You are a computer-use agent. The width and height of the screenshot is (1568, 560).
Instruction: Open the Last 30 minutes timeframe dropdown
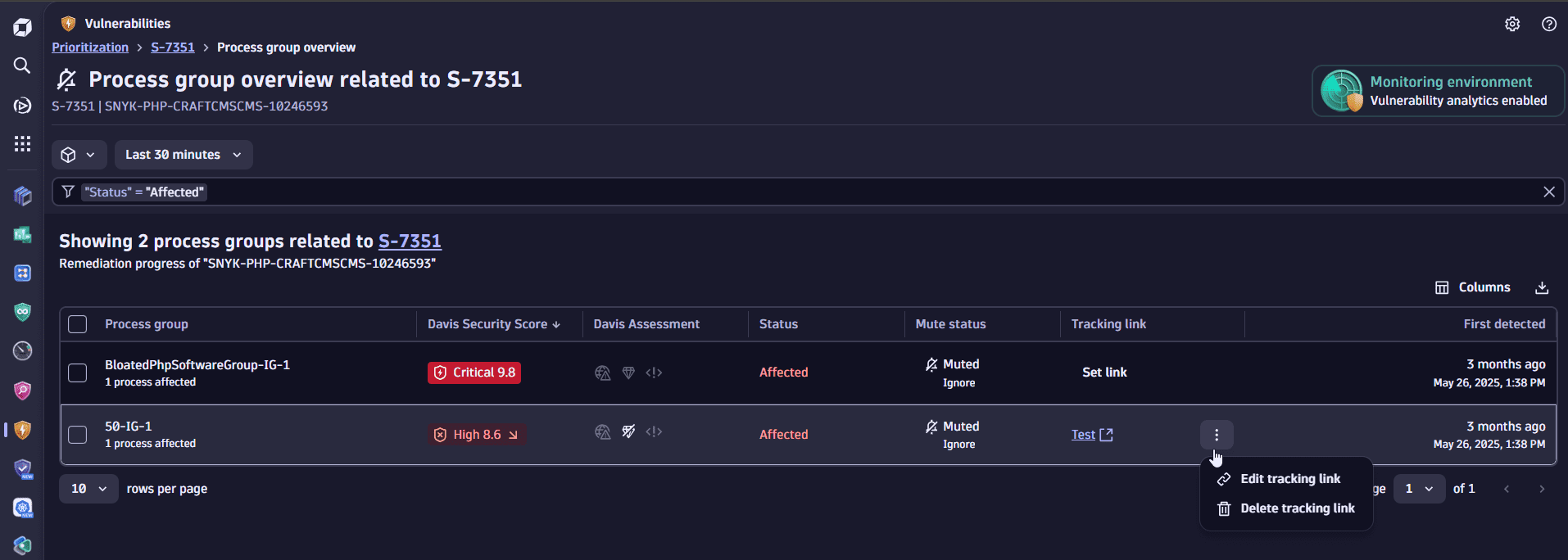click(x=184, y=155)
